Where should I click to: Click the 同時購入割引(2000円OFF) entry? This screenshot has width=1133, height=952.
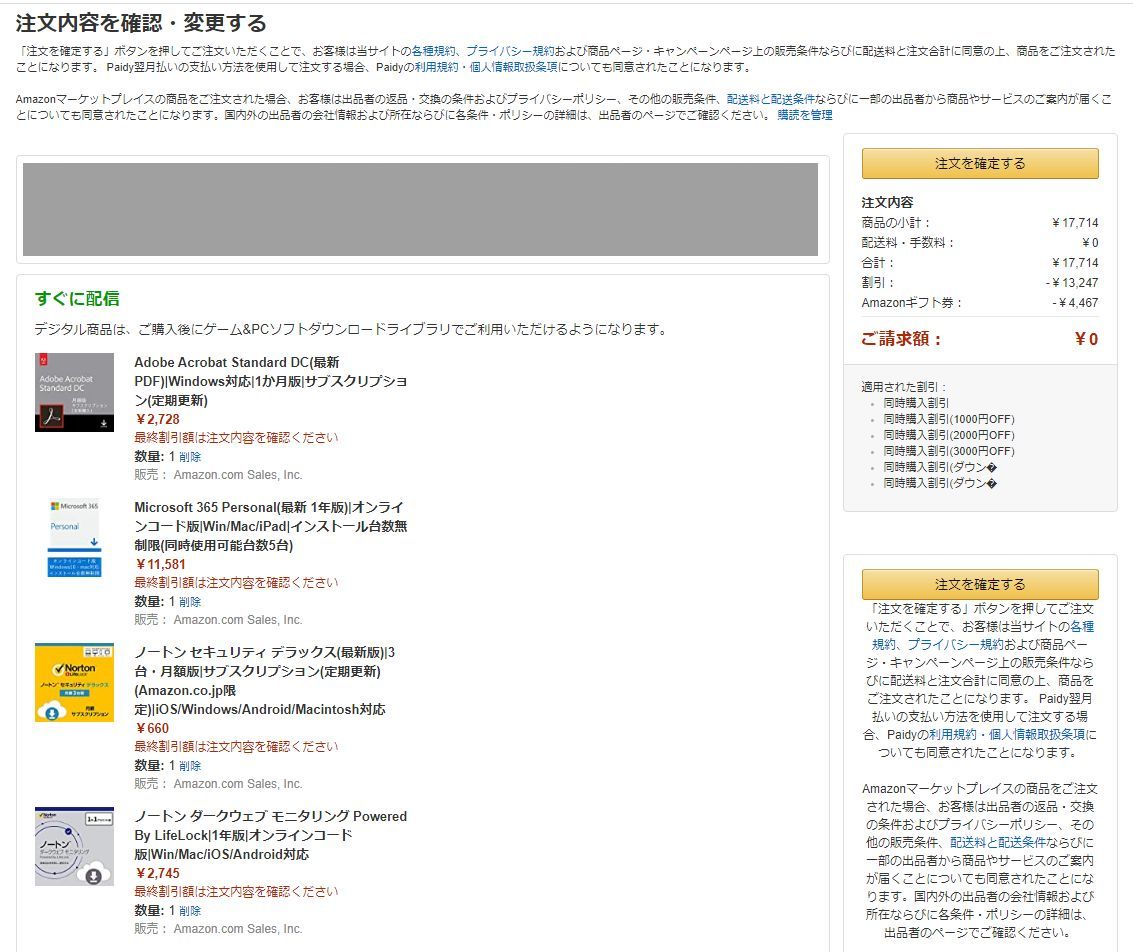point(949,435)
